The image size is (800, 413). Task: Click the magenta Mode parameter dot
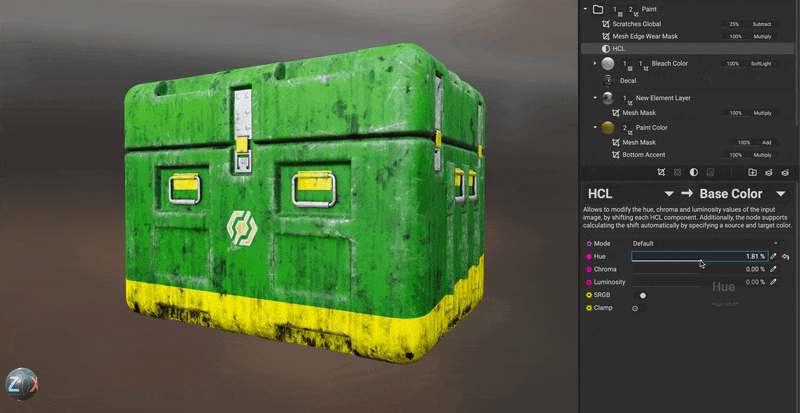[589, 244]
